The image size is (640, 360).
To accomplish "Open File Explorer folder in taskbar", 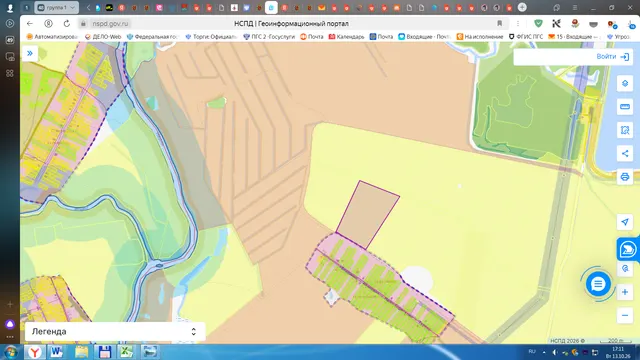I will (x=81, y=352).
